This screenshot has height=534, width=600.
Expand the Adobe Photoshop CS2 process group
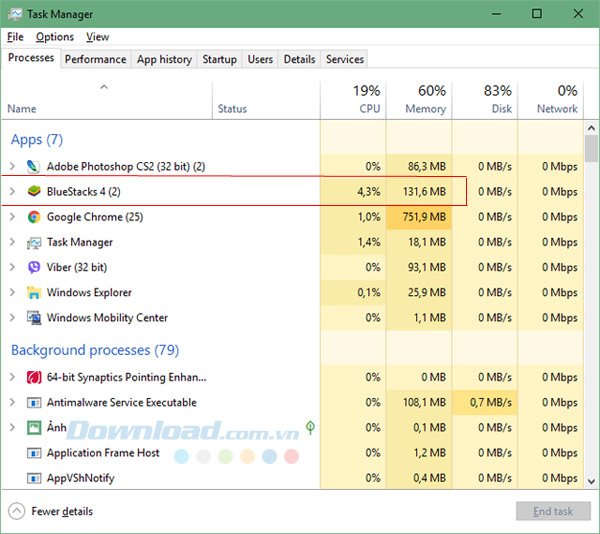[12, 166]
